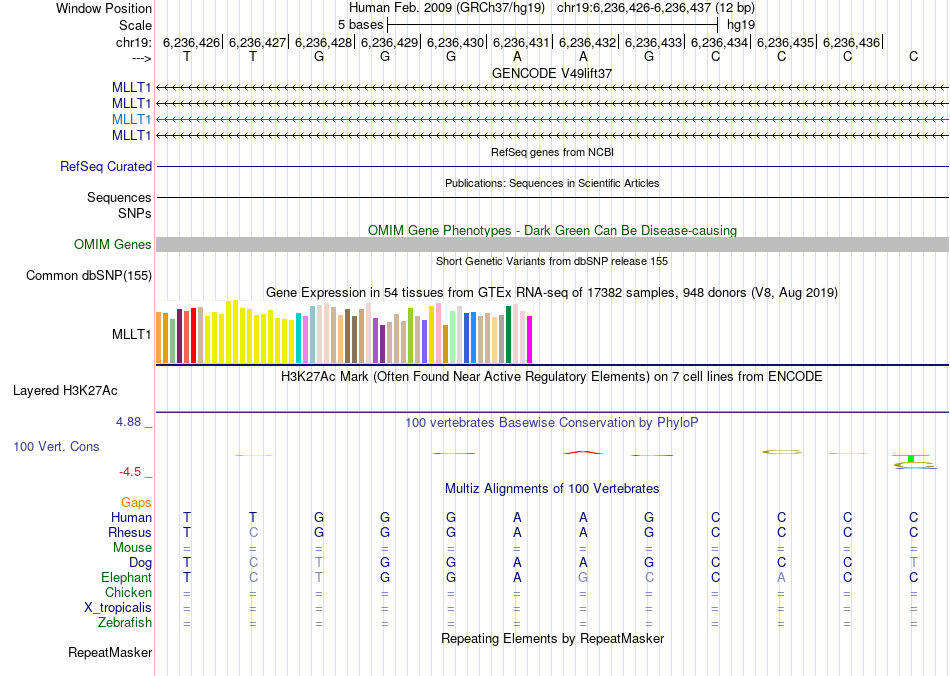
Task: Click the orange Gaps label
Action: pos(136,503)
